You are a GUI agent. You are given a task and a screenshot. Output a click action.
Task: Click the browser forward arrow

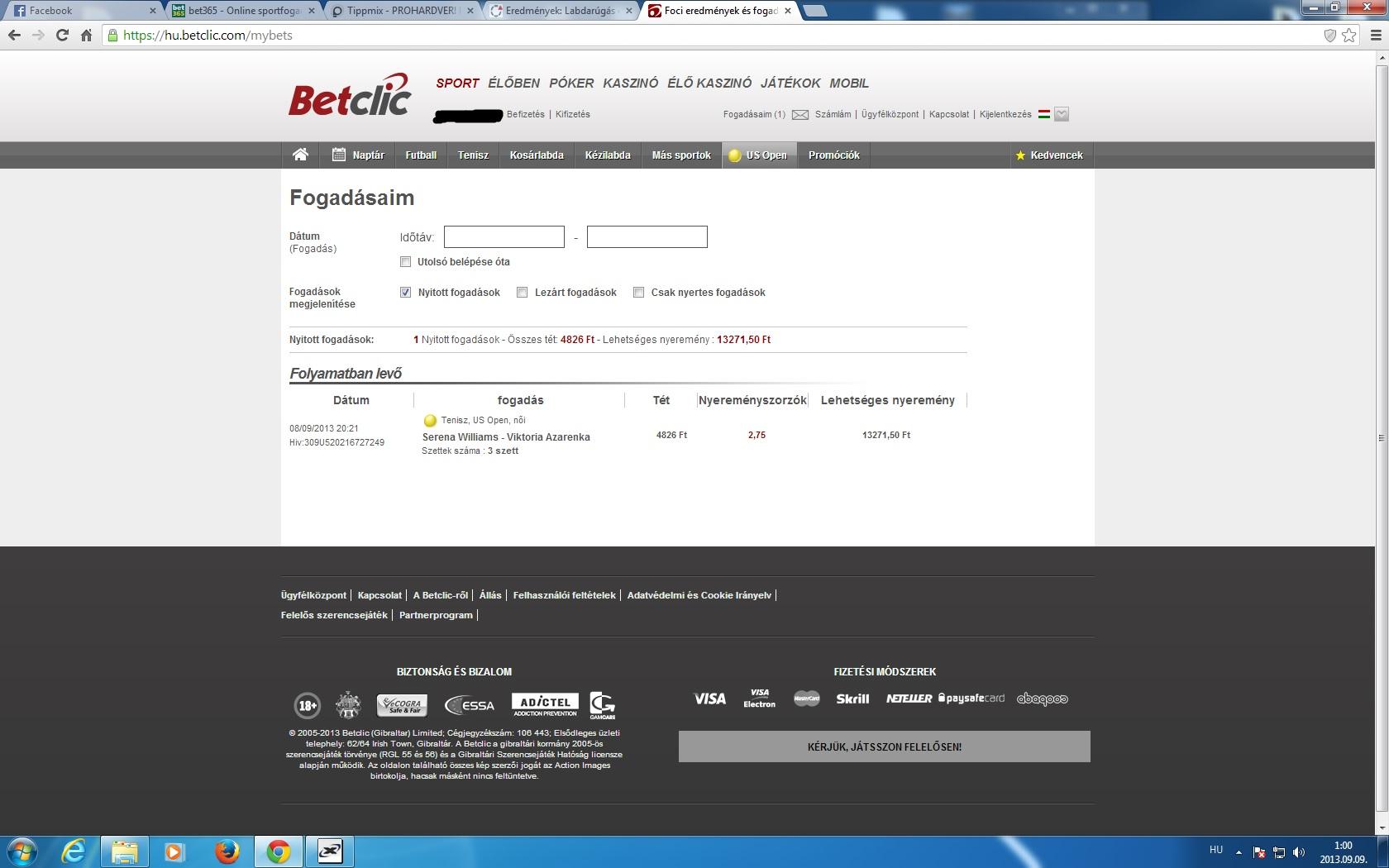[38, 36]
